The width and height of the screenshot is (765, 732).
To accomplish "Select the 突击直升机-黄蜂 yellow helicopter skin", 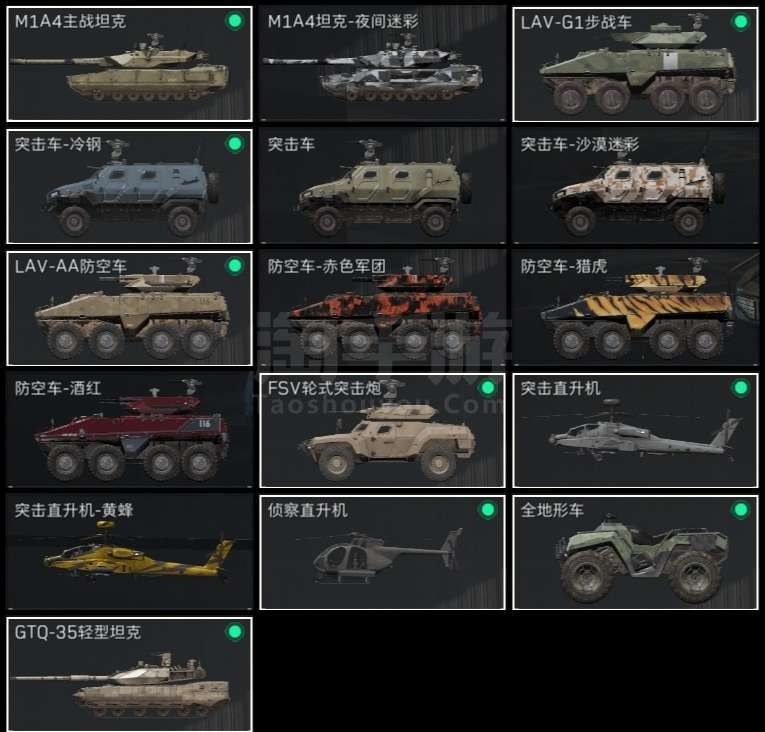I will 129,552.
